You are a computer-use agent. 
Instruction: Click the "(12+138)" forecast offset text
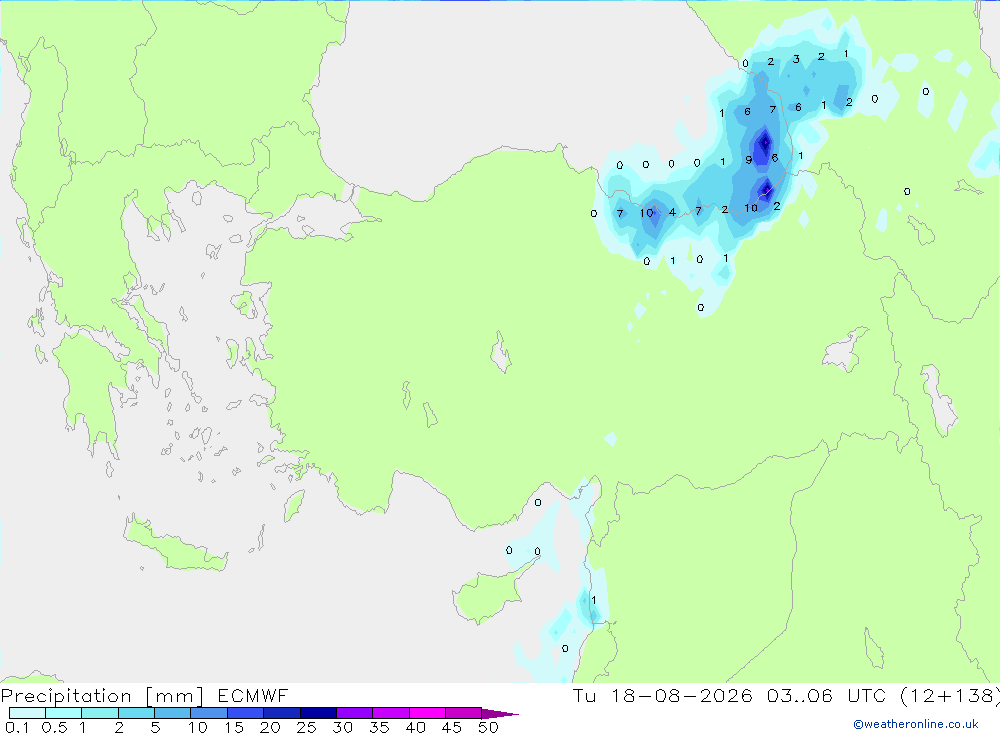[x=950, y=695]
